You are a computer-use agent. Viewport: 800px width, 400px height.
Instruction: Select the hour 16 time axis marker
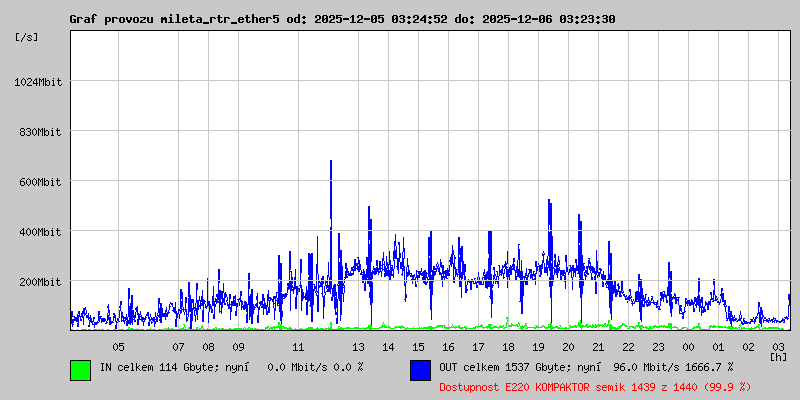click(x=448, y=347)
